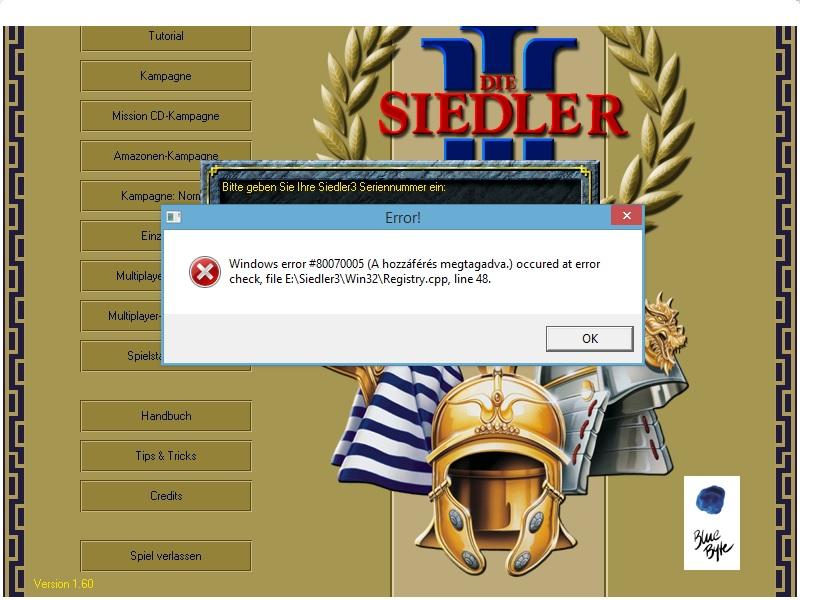Open Mission CD-Kampagne
Screen dimensions: 837x600
click(165, 116)
